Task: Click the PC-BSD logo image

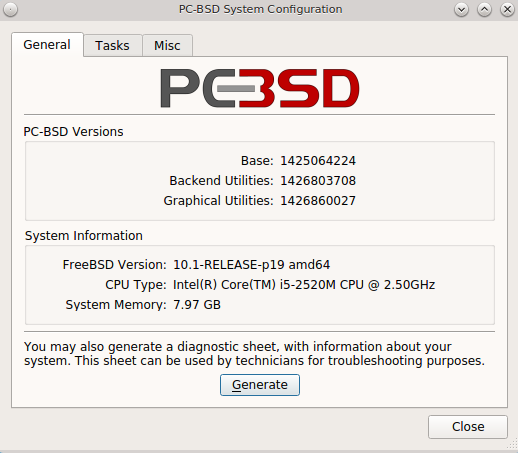Action: [x=260, y=88]
